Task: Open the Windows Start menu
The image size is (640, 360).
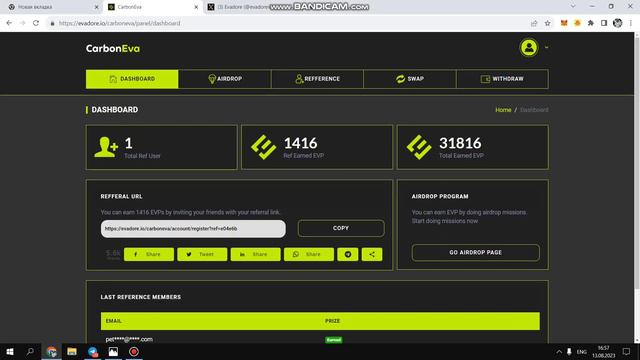Action: [10, 351]
